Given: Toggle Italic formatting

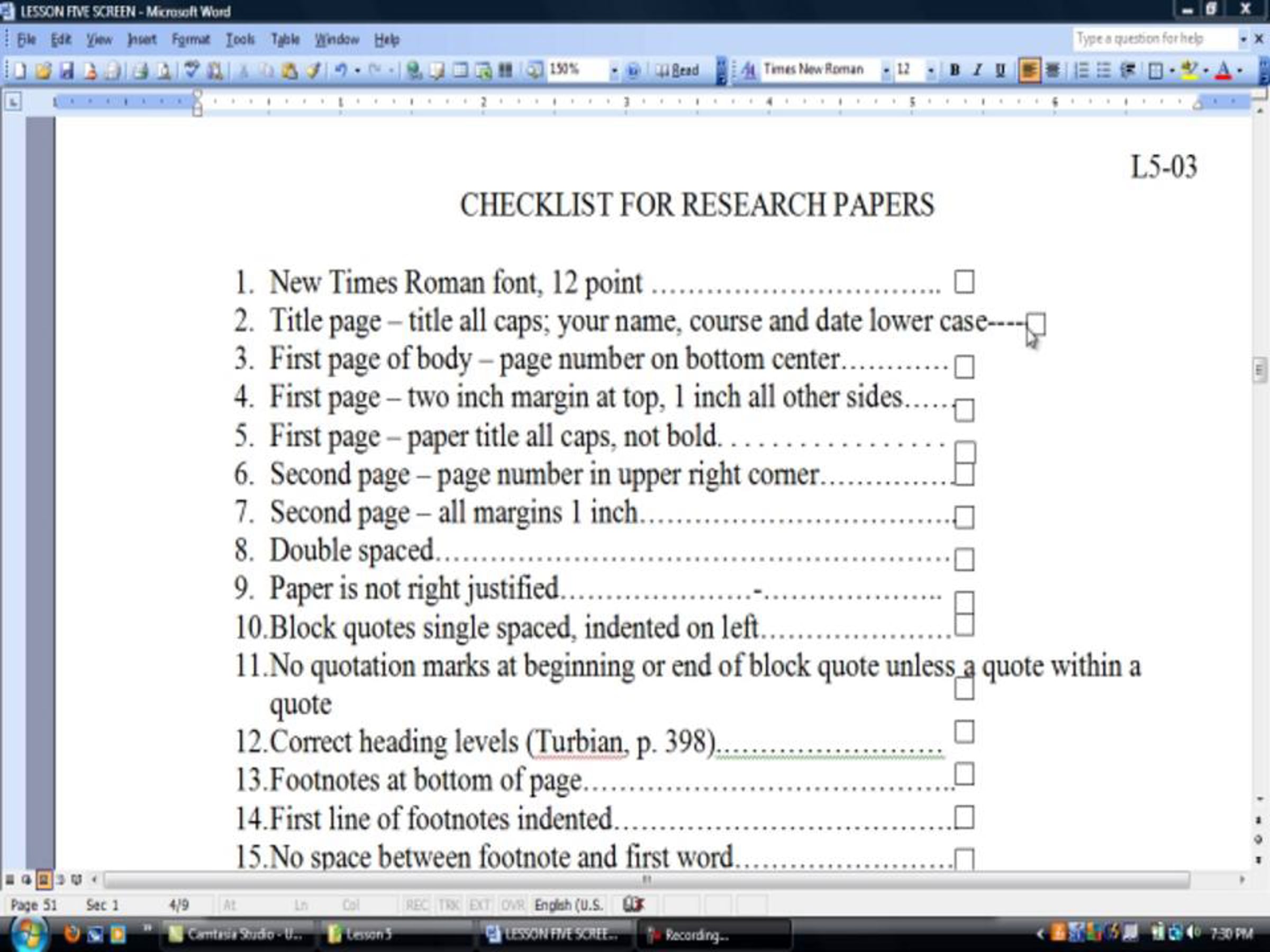Looking at the screenshot, I should (x=977, y=70).
